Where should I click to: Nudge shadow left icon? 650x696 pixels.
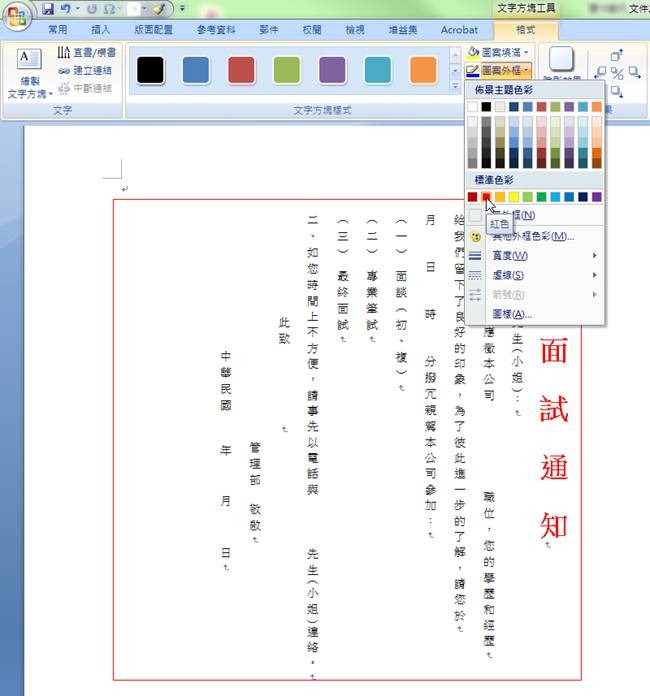[x=600, y=73]
